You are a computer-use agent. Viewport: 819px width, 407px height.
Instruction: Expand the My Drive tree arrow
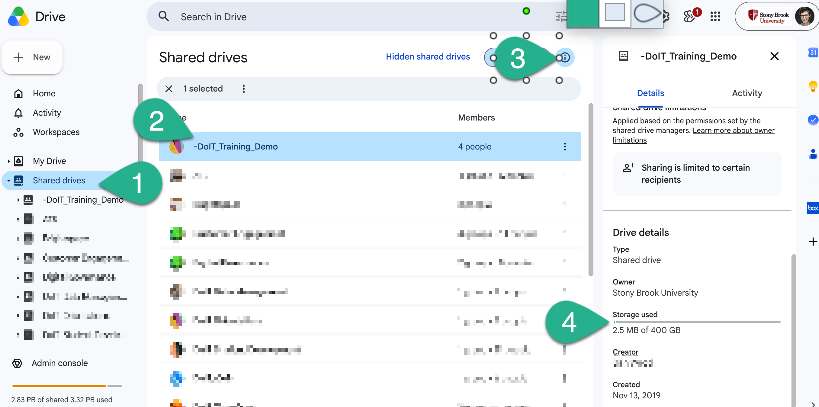9,161
